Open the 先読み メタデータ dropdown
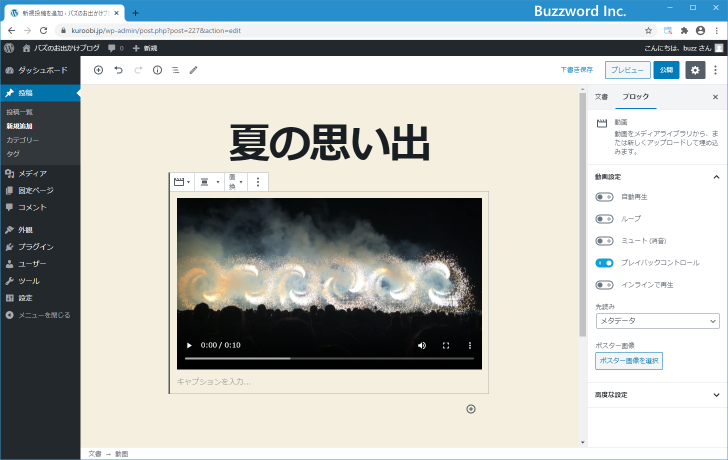The image size is (728, 460). pos(657,321)
